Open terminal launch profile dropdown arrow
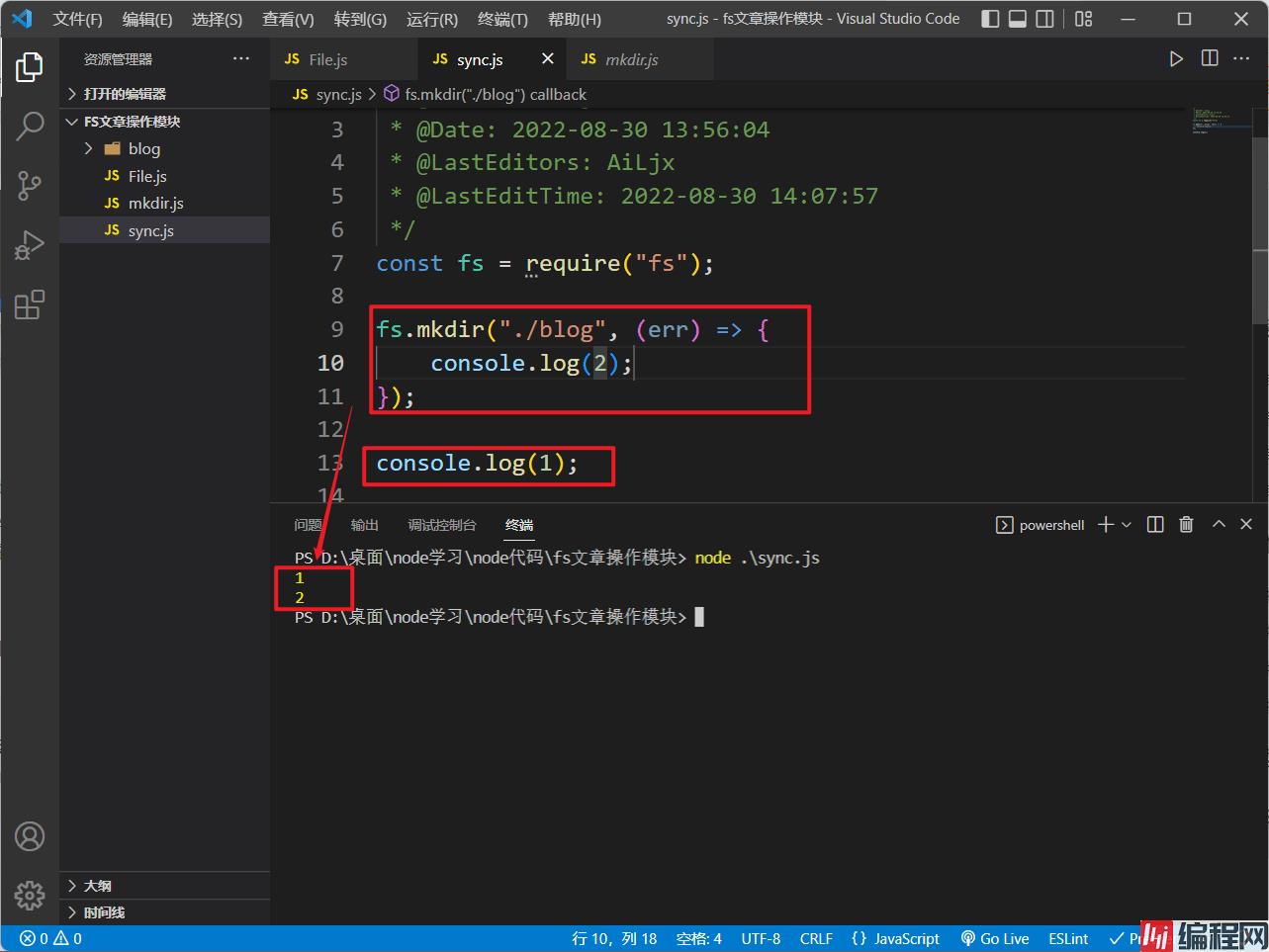The height and width of the screenshot is (952, 1269). point(1127,525)
